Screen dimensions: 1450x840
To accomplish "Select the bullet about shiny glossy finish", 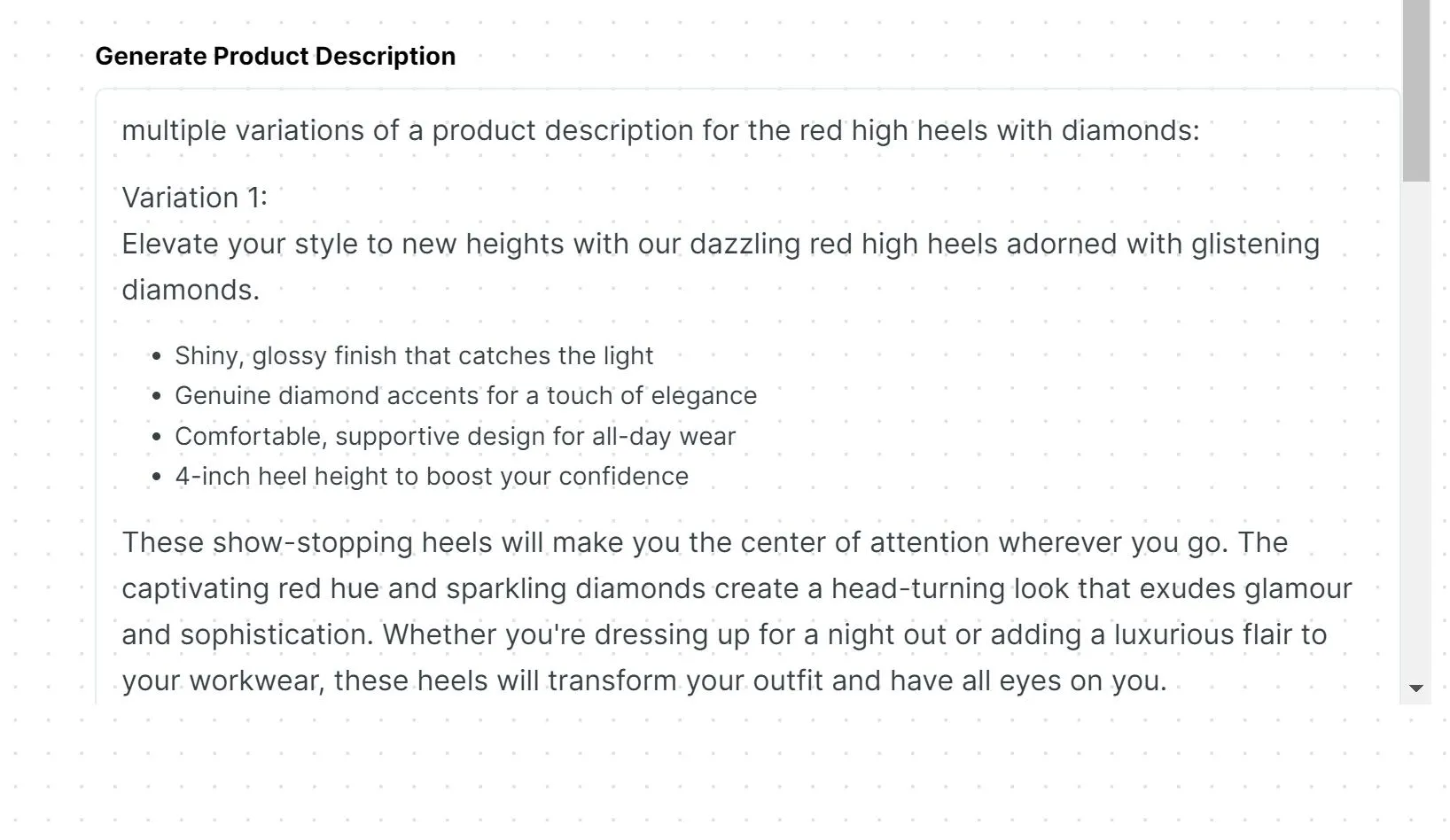I will [x=414, y=355].
